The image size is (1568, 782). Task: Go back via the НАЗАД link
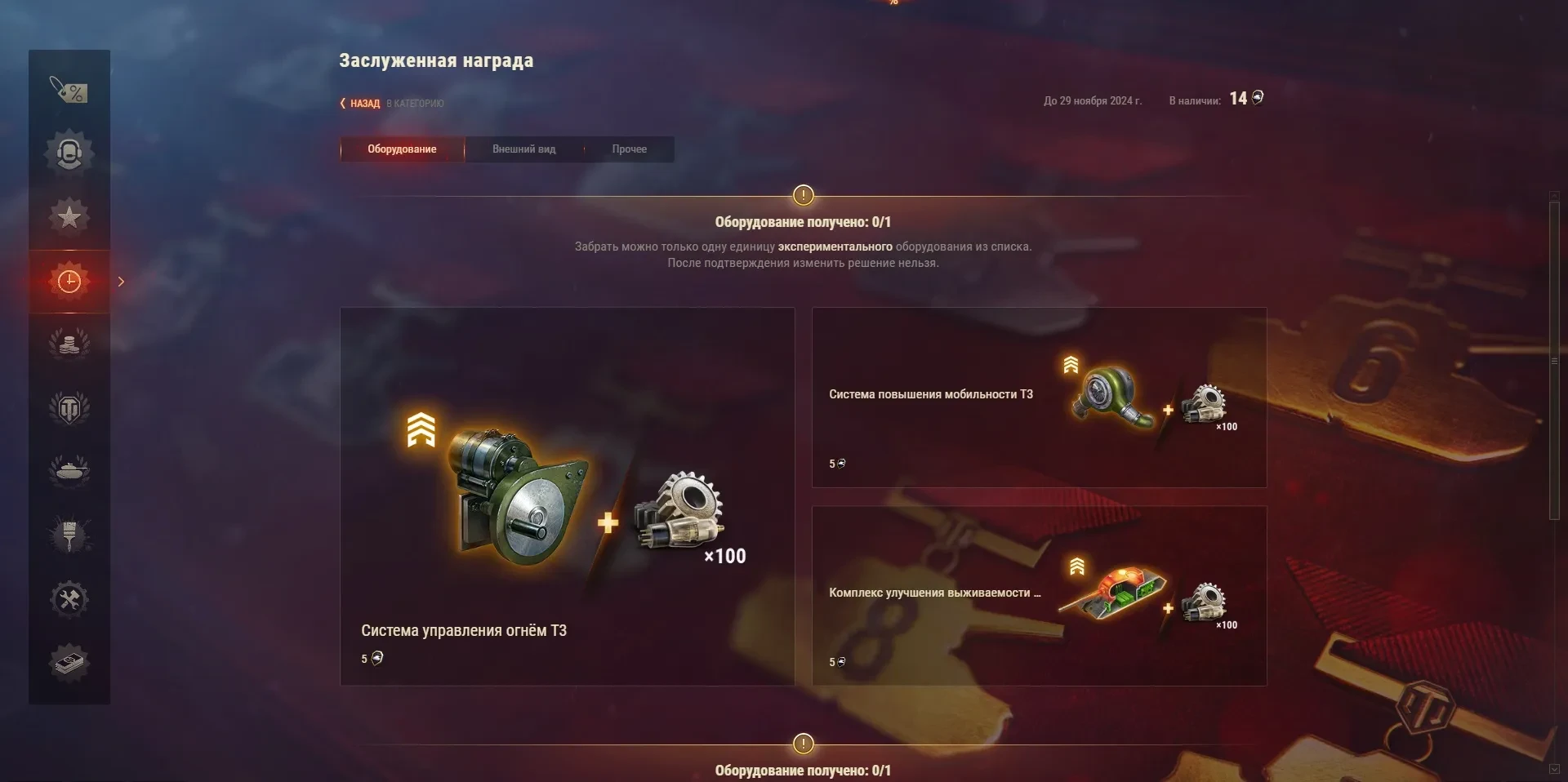360,104
